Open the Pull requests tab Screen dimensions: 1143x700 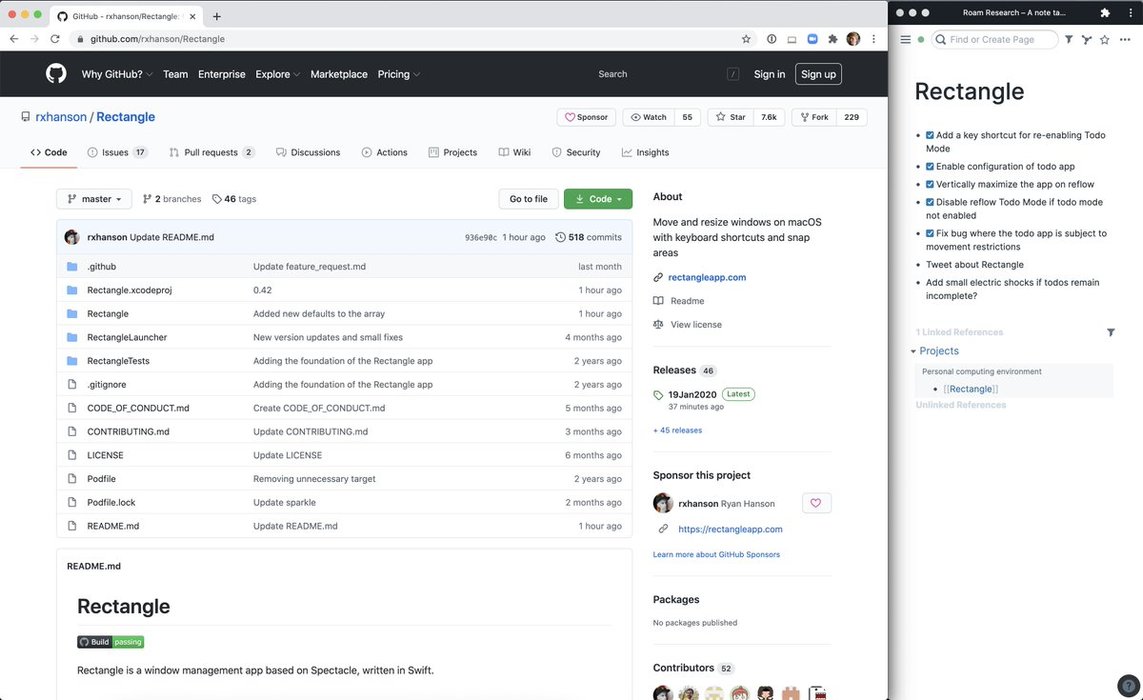click(x=211, y=153)
